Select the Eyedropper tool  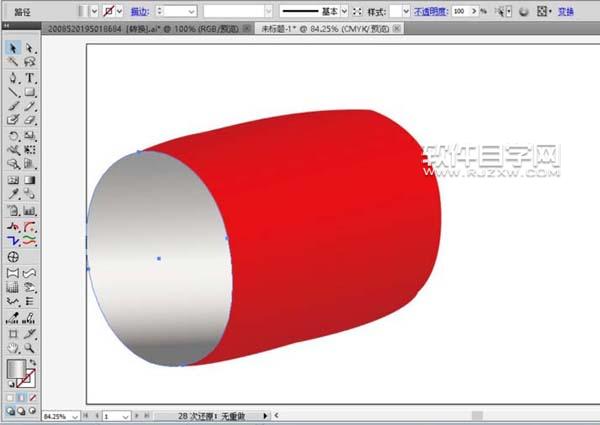coord(13,194)
